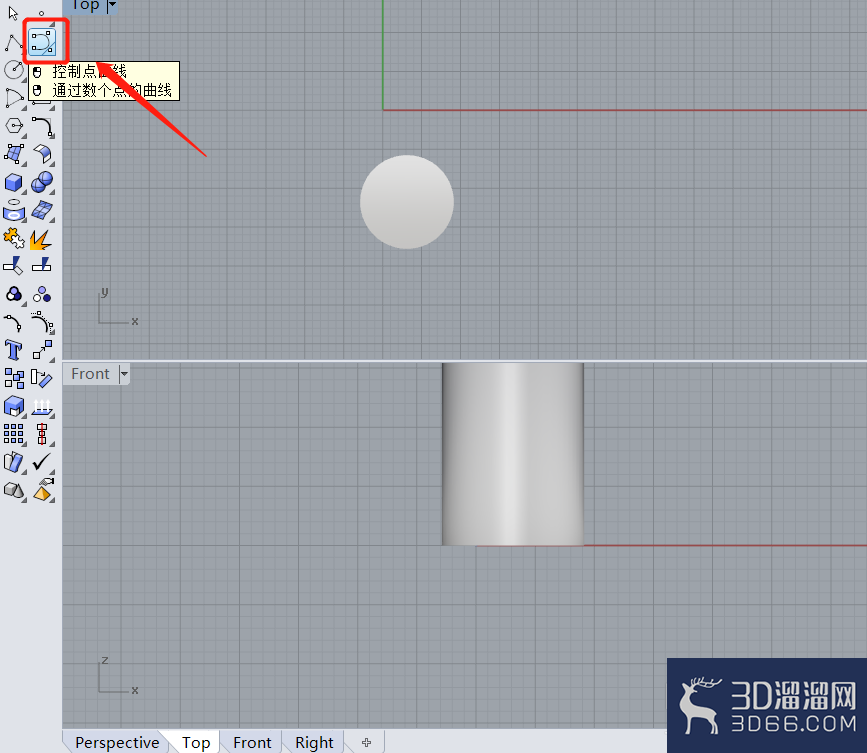Image resolution: width=867 pixels, height=753 pixels.
Task: Click the pyramid render tool
Action: 43,490
